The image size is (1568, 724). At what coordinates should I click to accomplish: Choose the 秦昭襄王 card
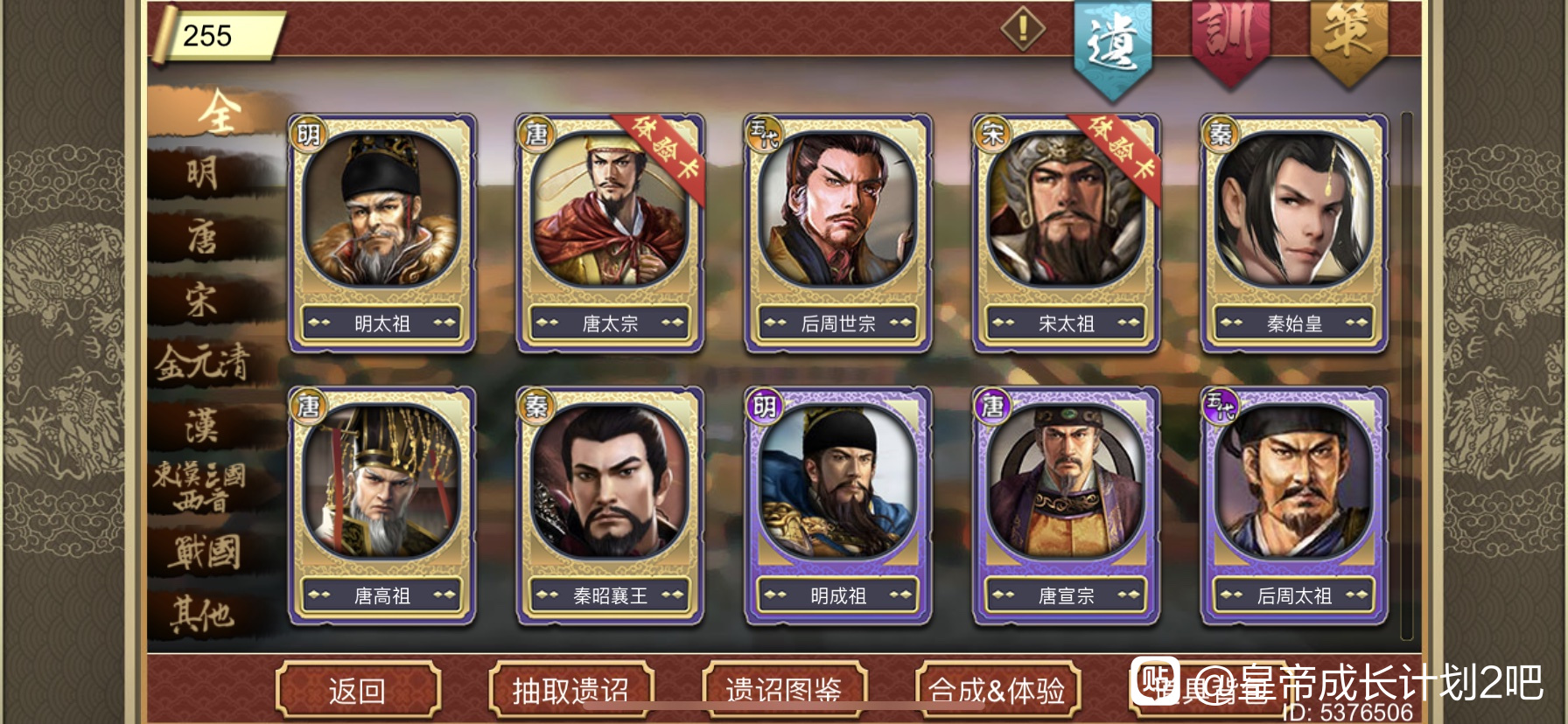coord(610,505)
